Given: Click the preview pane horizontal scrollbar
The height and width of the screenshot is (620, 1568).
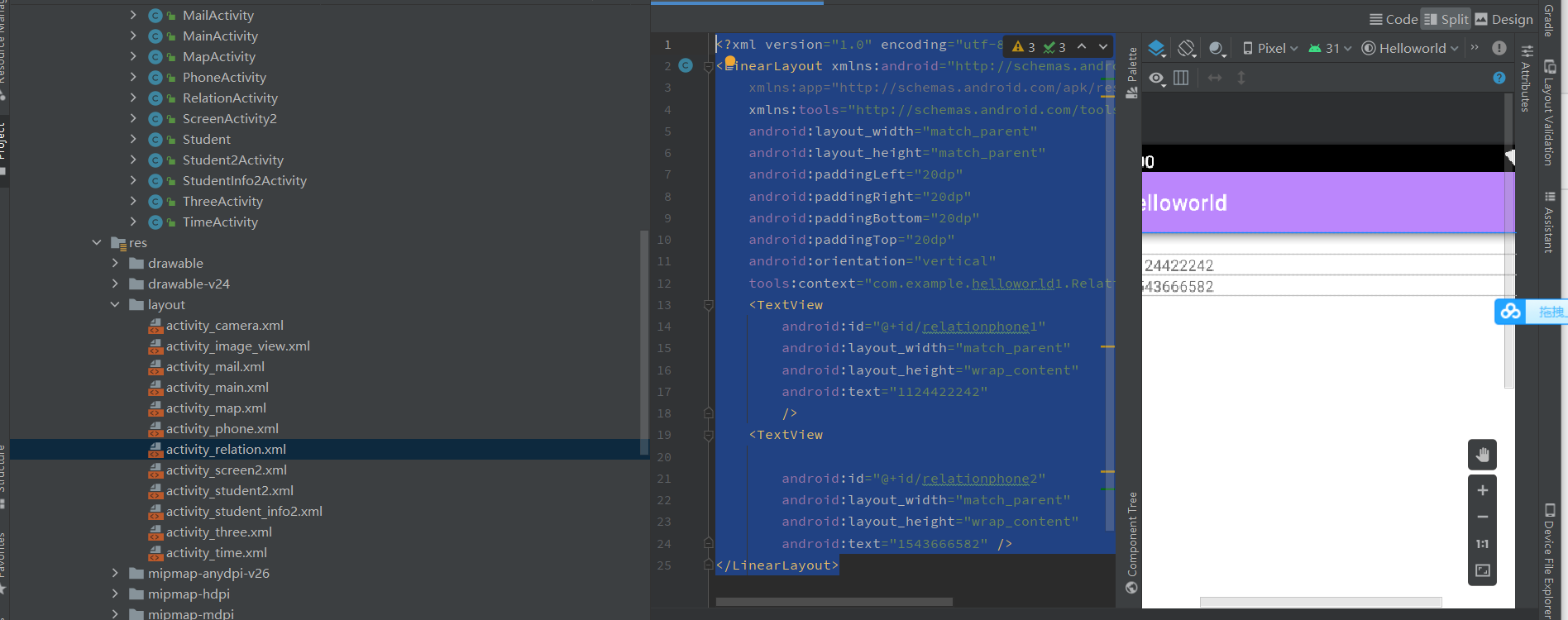Looking at the screenshot, I should (1321, 602).
